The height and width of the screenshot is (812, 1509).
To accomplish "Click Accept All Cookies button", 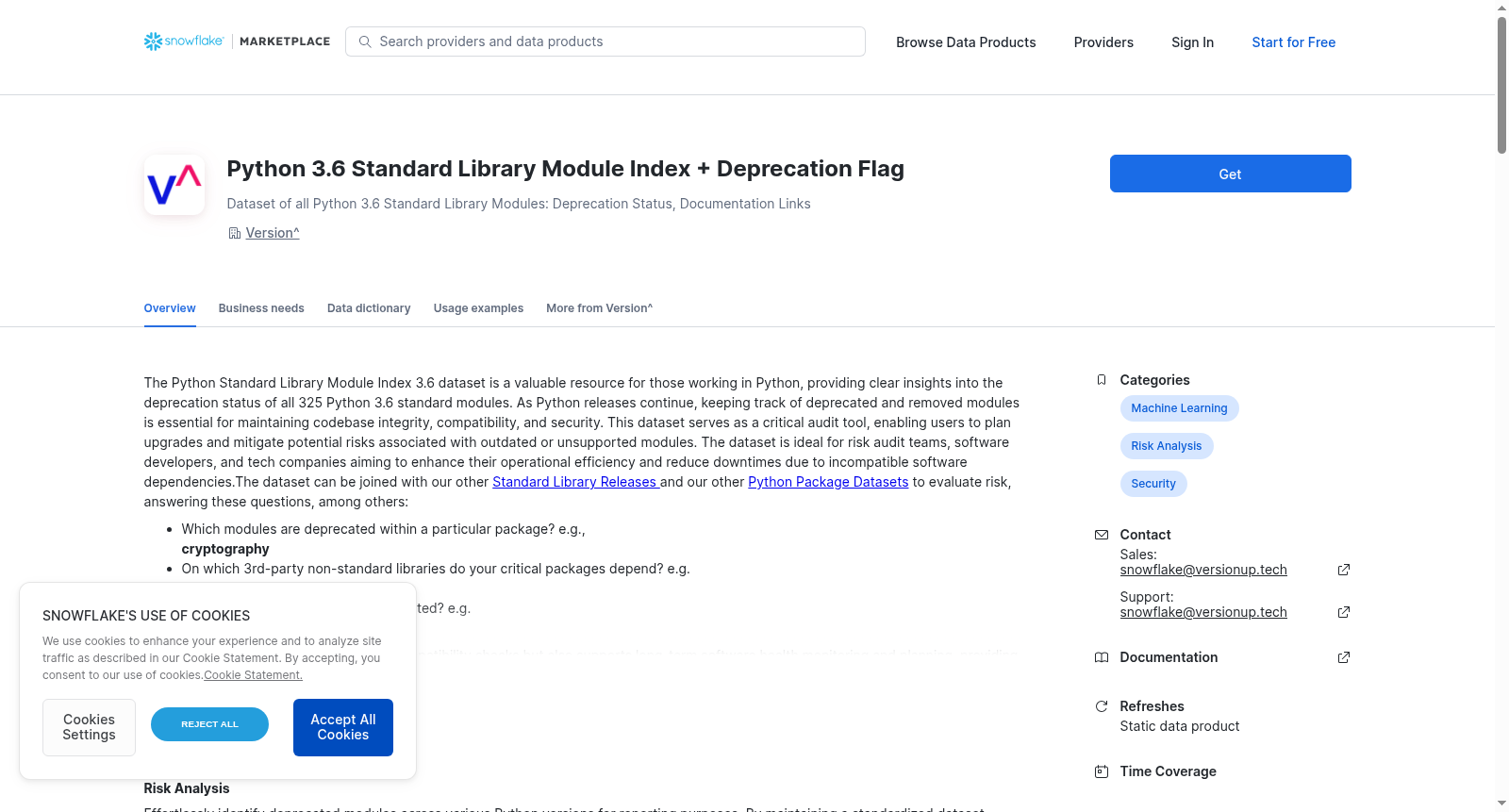I will (343, 727).
